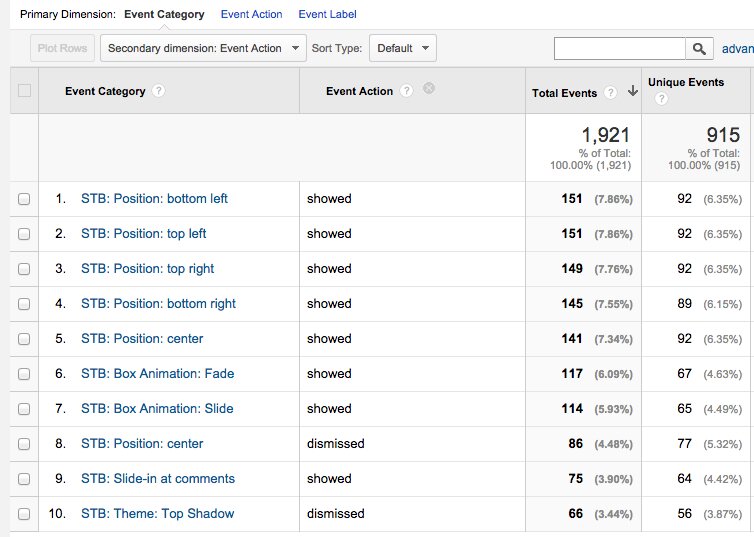
Task: Open help icon next to Event Category
Action: tap(159, 91)
